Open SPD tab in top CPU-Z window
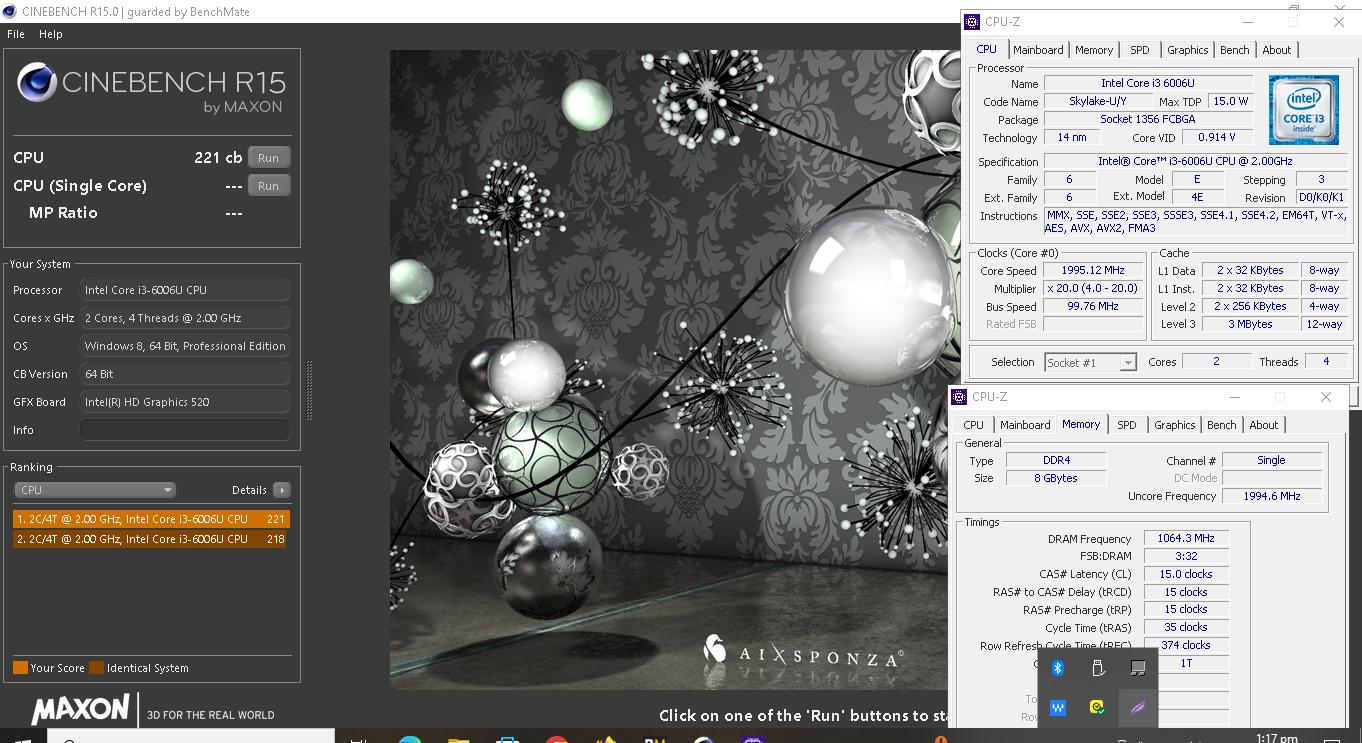 pyautogui.click(x=1140, y=50)
